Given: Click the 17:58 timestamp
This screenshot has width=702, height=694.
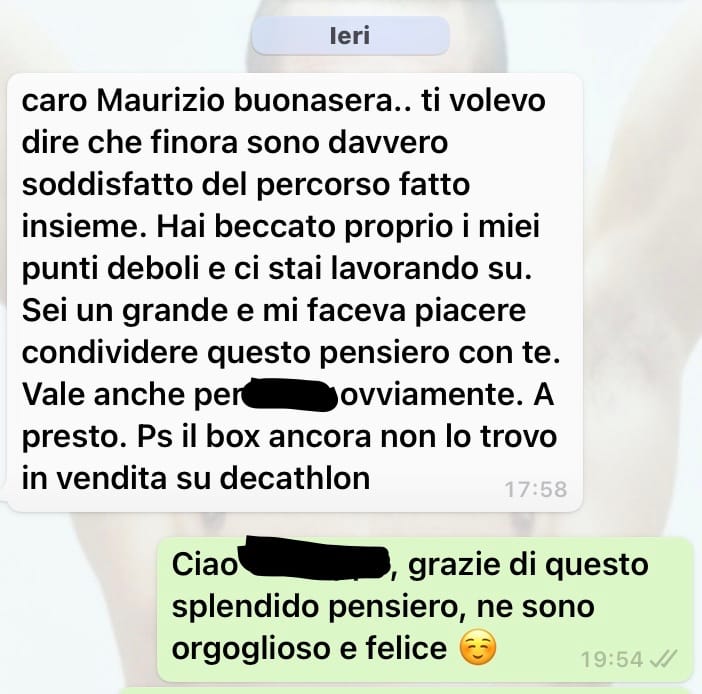Looking at the screenshot, I should point(536,489).
